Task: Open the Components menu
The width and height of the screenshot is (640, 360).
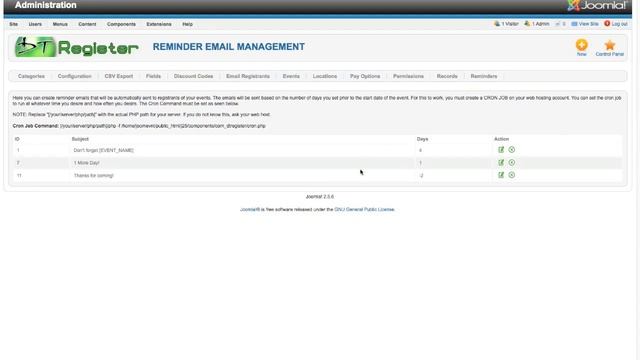Action: [x=121, y=24]
